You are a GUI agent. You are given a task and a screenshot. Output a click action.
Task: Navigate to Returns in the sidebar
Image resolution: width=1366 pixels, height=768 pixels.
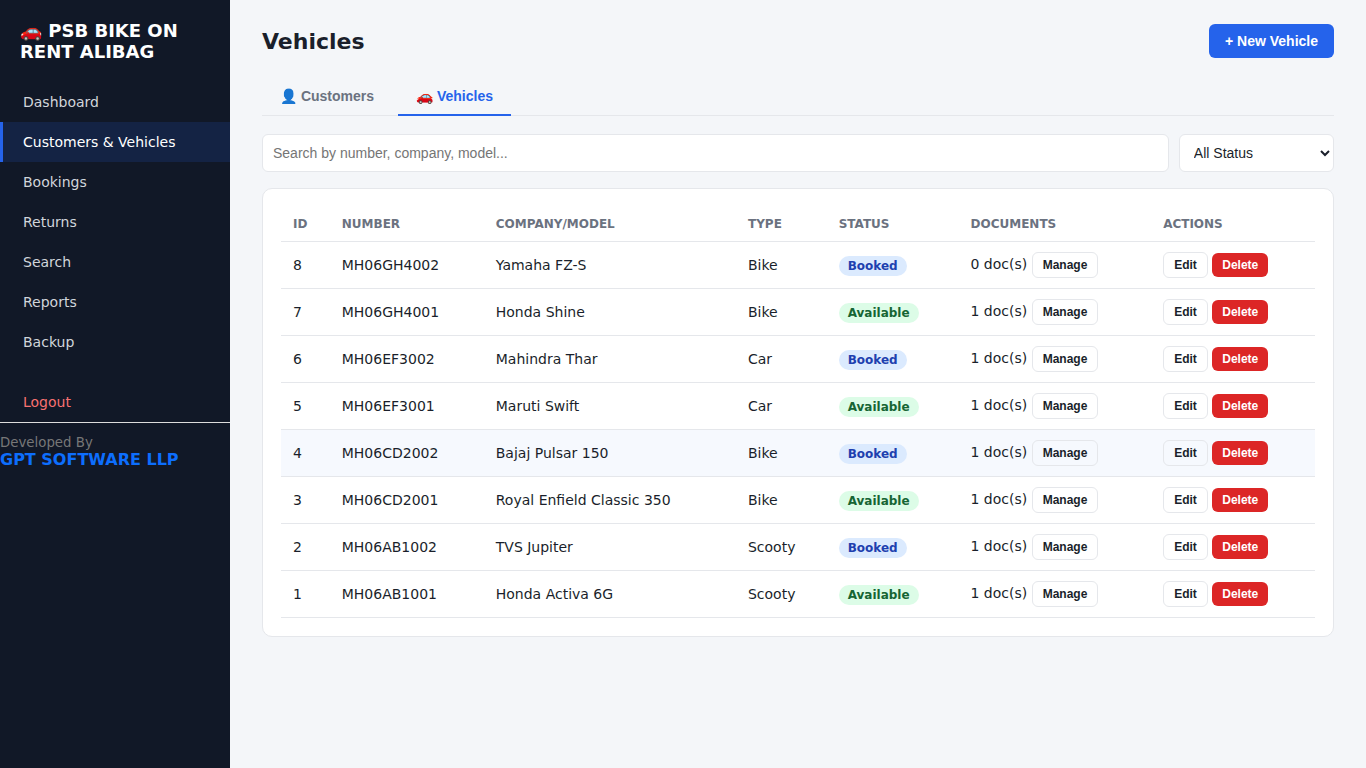[x=115, y=222]
